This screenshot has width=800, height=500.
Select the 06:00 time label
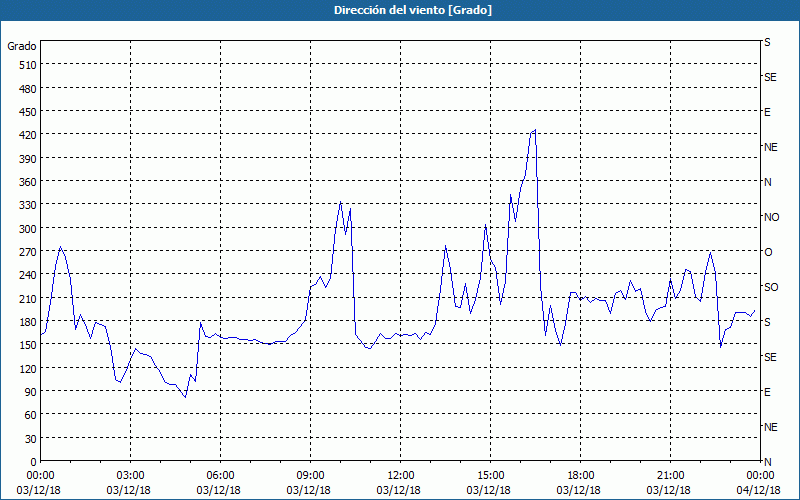coord(220,476)
